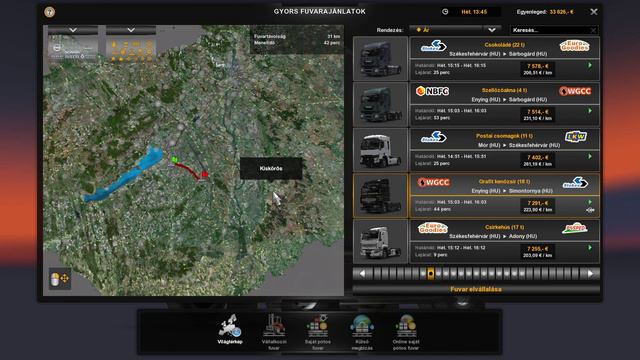The image size is (640, 360).
Task: Click price 7 291,- € on Grafit kenőzsír
Action: [538, 203]
